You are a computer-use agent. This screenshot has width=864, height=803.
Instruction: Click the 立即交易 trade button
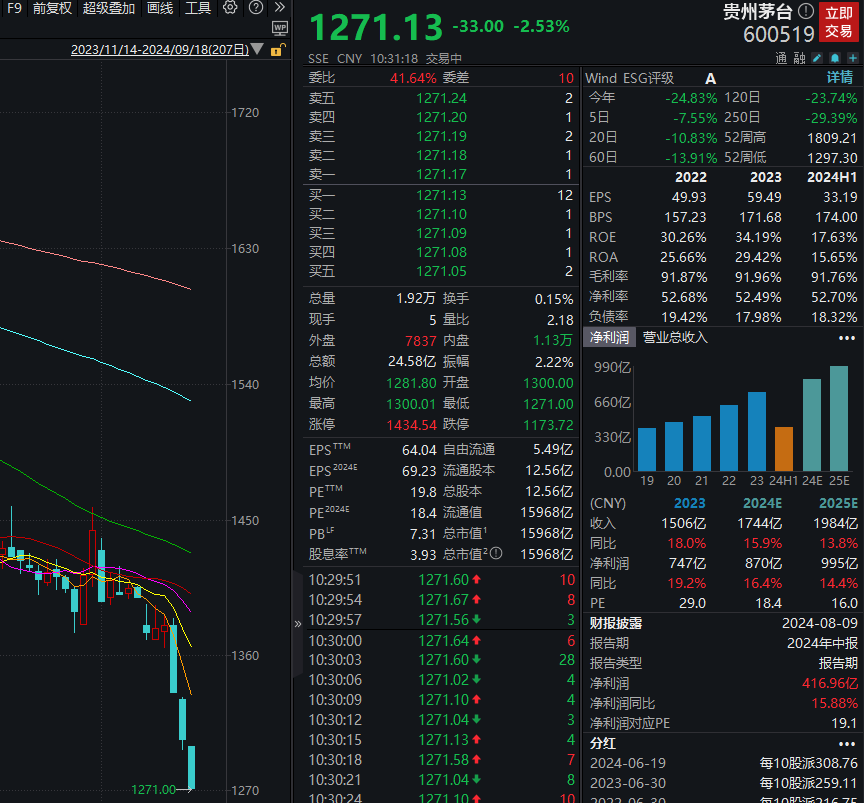point(839,22)
